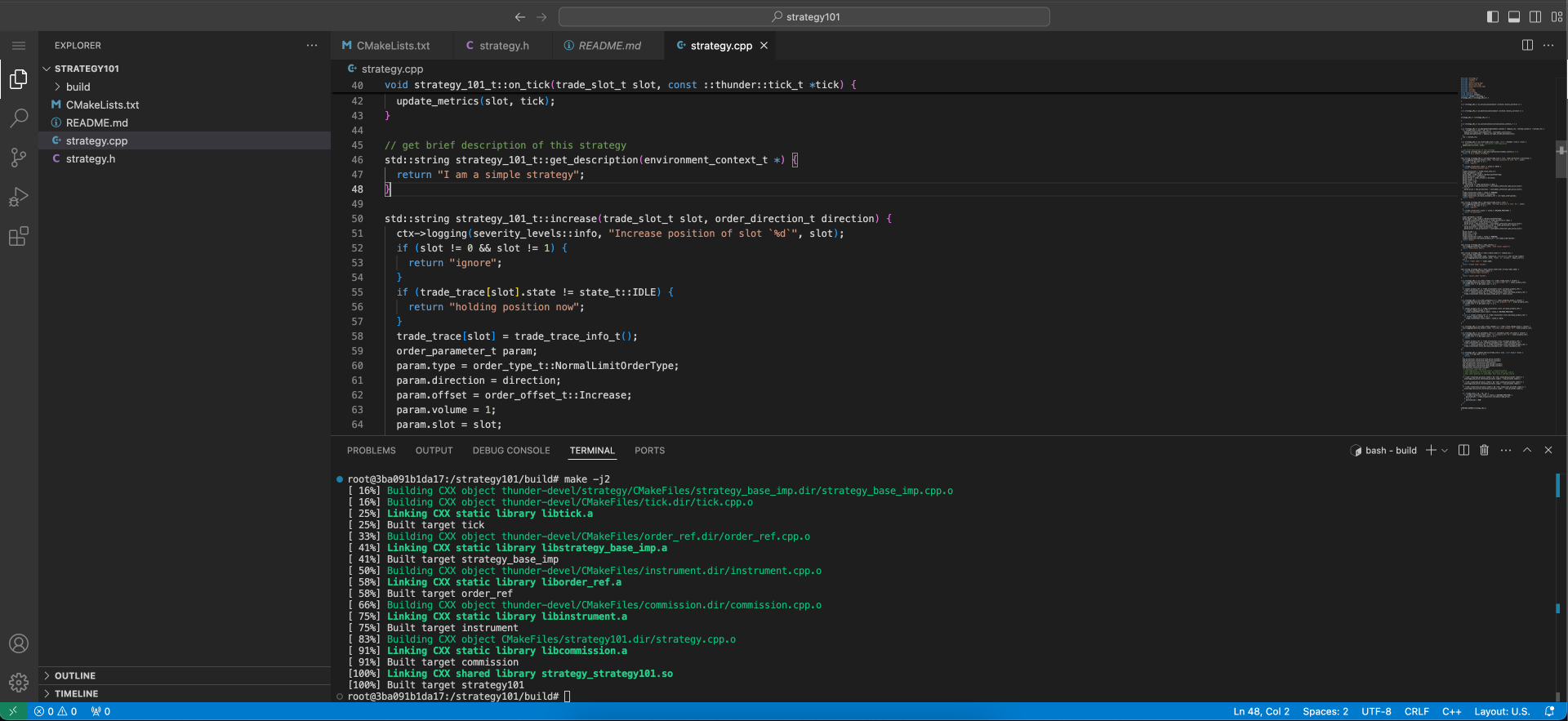Close the terminal panel

[1548, 450]
